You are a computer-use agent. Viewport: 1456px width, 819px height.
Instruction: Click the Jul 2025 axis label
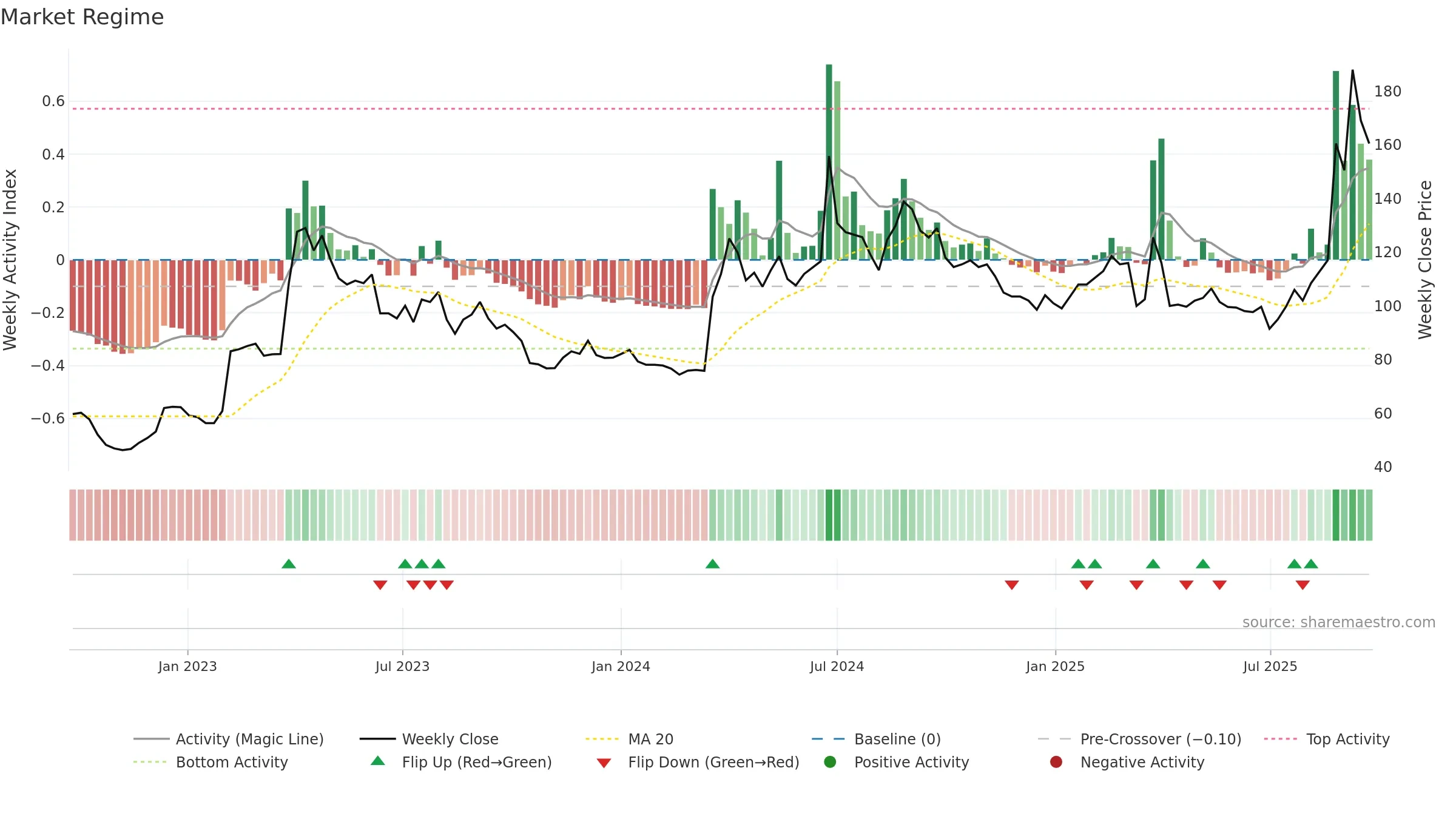(x=1270, y=666)
